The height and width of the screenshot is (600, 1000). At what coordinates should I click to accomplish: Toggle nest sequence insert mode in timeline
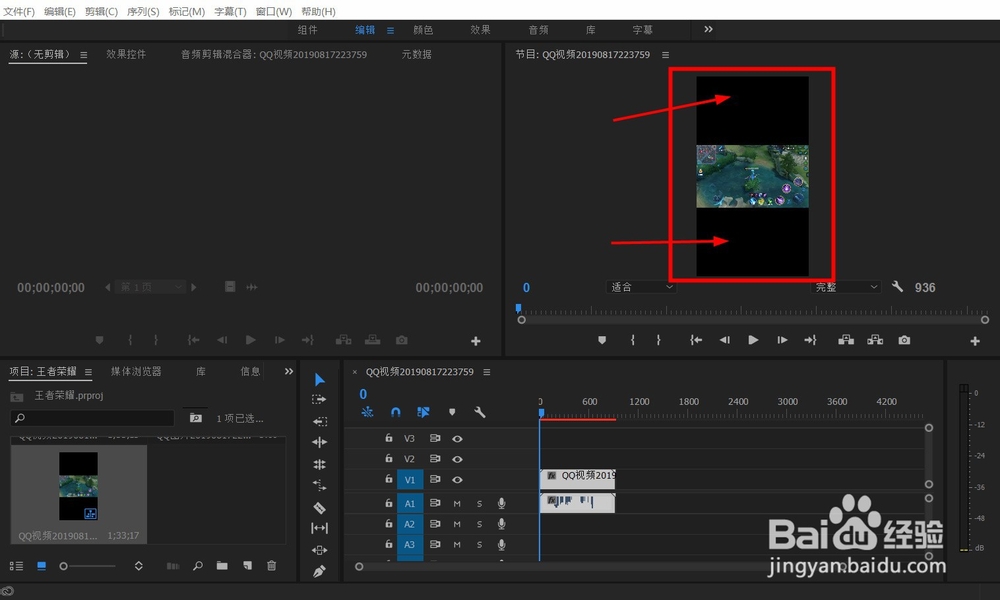pos(367,413)
